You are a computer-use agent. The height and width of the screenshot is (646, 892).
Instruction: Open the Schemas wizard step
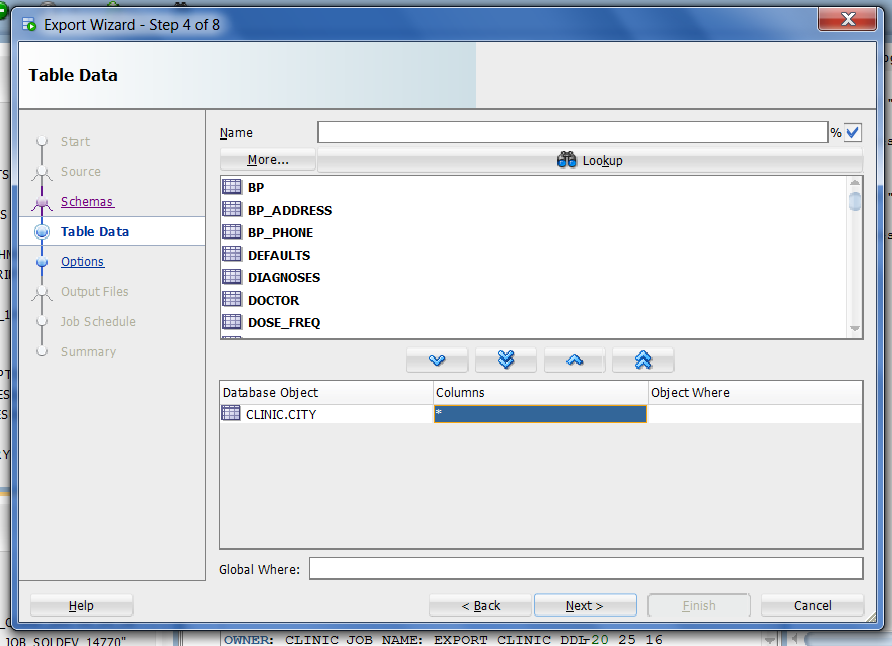click(87, 201)
